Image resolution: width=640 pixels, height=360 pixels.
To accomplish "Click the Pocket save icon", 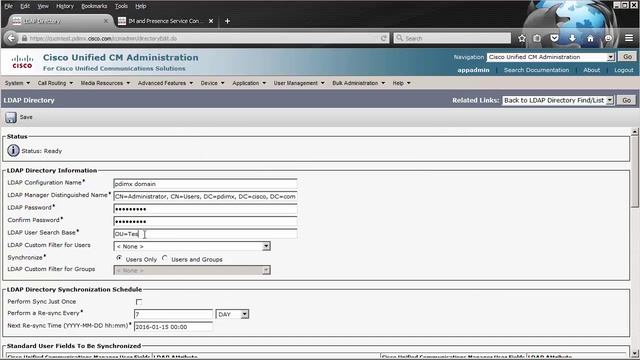I will pyautogui.click(x=554, y=38).
